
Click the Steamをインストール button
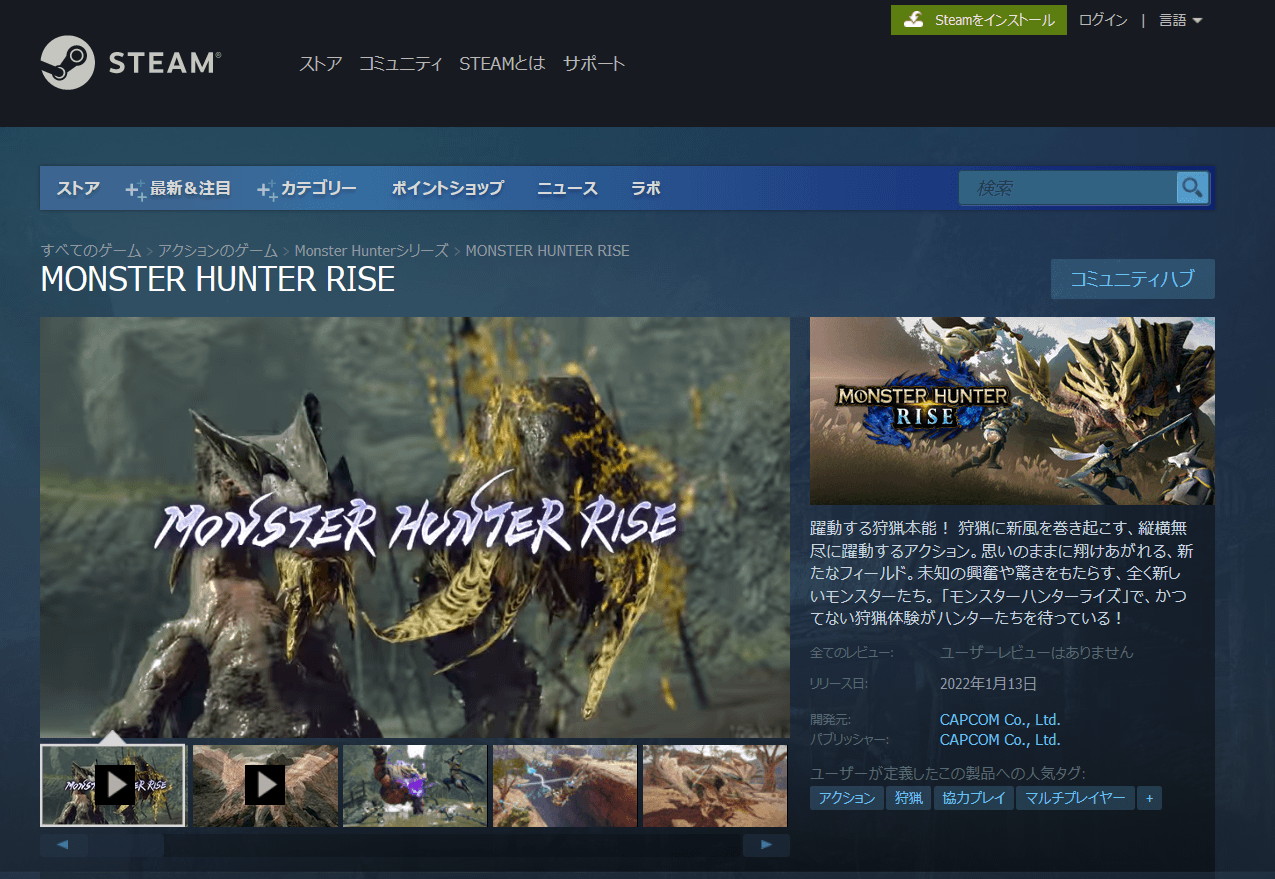(979, 20)
